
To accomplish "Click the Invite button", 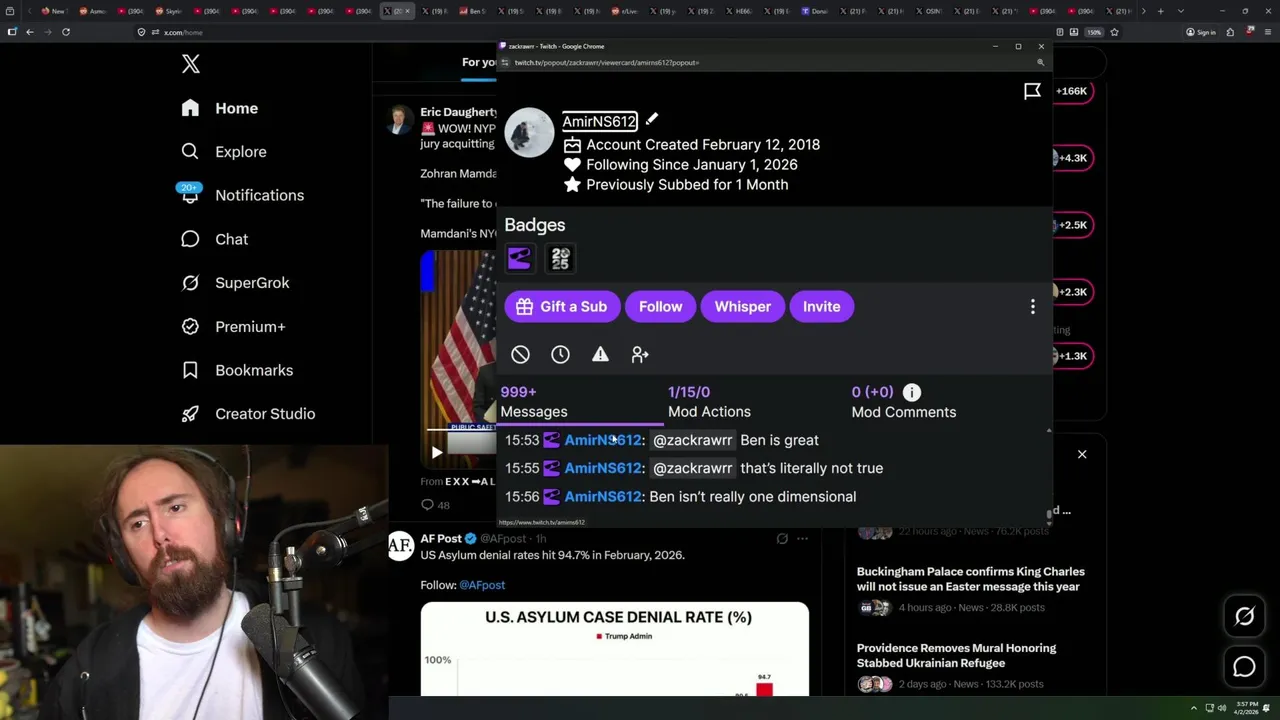I will 822,307.
